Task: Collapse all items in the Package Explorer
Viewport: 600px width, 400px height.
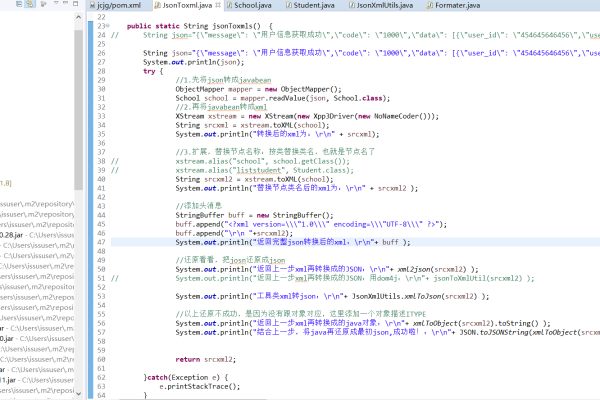Action: (19, 4)
